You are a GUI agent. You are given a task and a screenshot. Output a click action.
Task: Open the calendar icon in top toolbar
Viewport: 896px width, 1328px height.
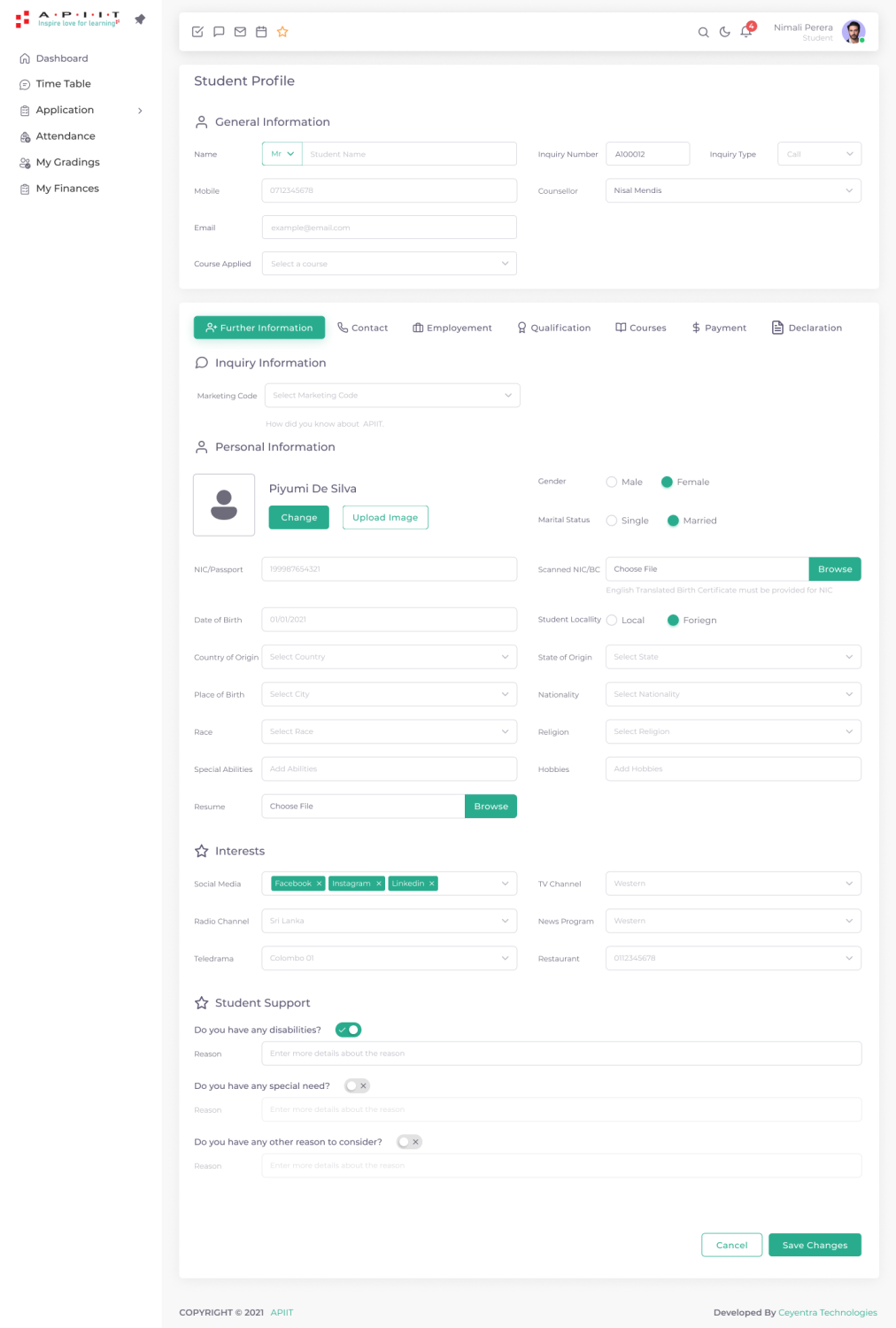[261, 32]
